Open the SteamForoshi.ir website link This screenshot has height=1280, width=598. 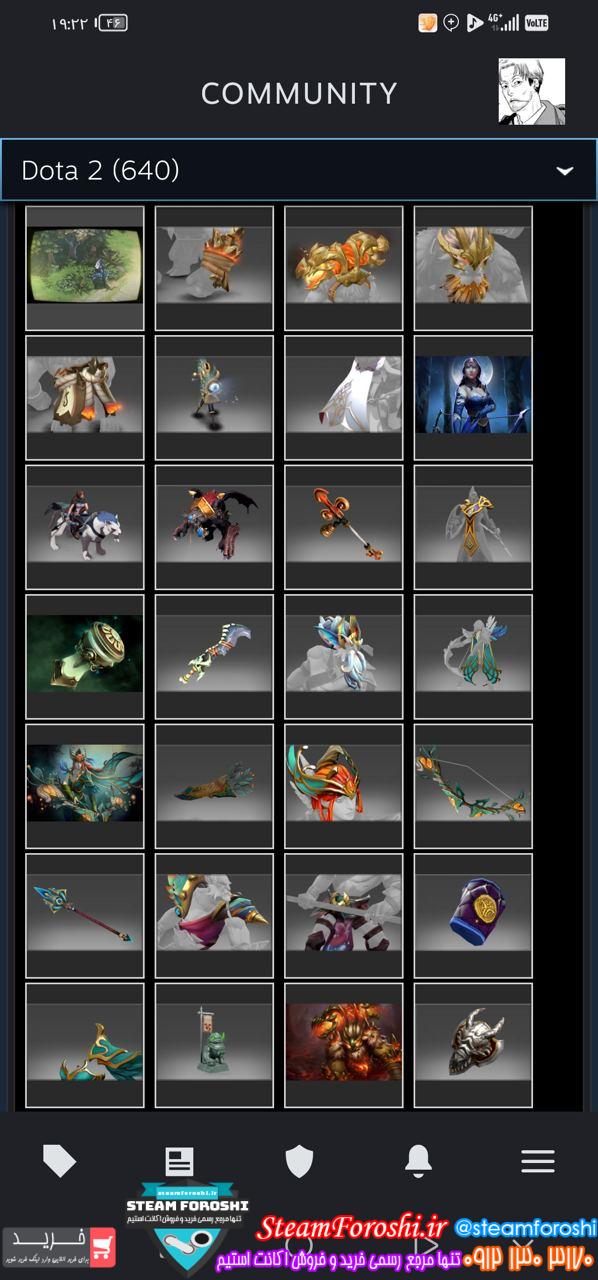pos(351,1228)
